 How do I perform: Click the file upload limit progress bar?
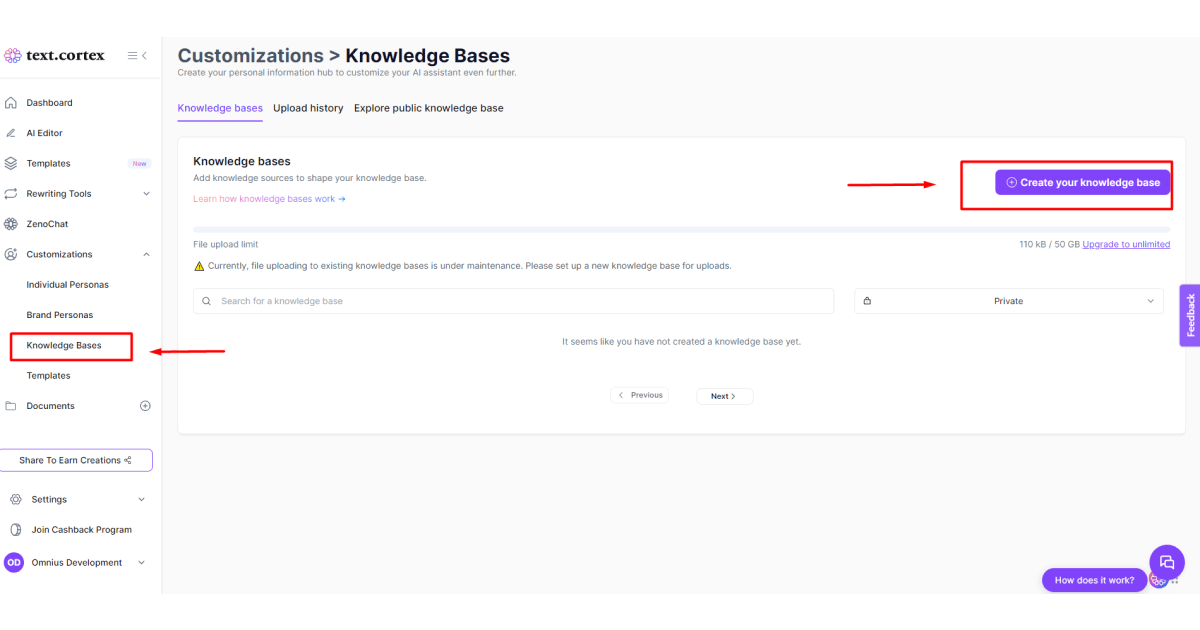[682, 230]
